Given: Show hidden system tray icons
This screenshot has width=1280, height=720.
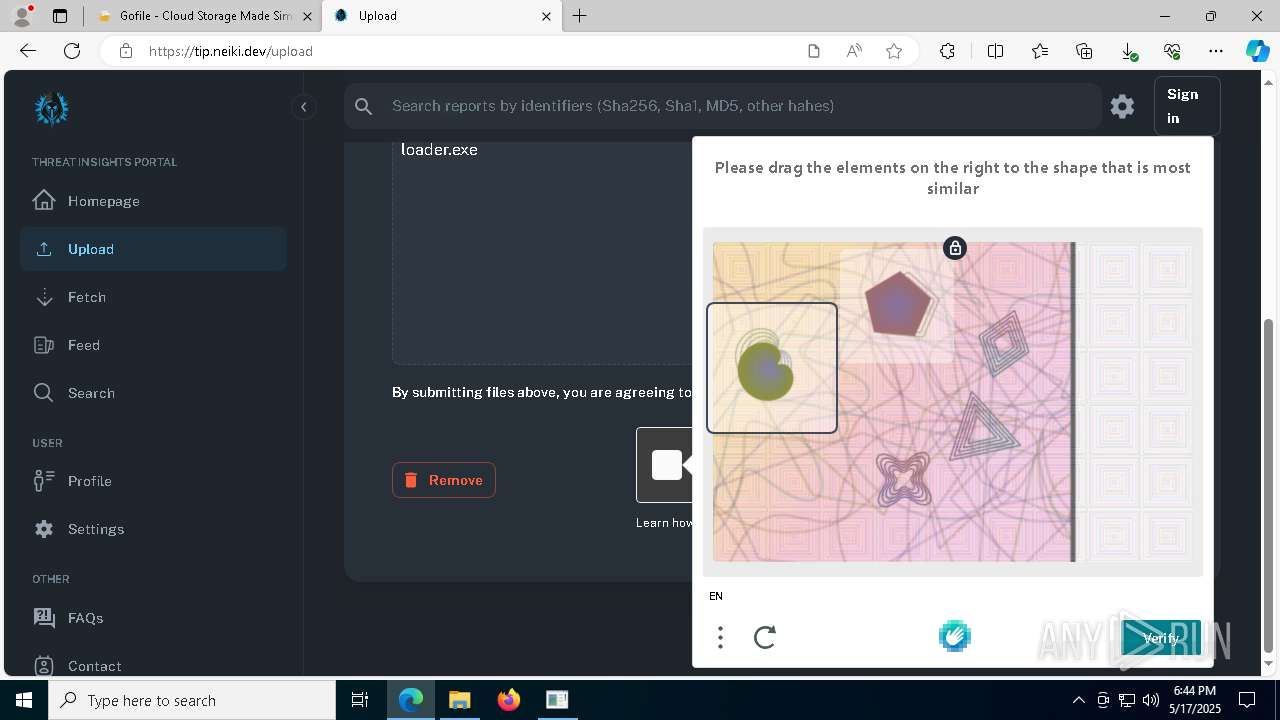Looking at the screenshot, I should tap(1078, 700).
